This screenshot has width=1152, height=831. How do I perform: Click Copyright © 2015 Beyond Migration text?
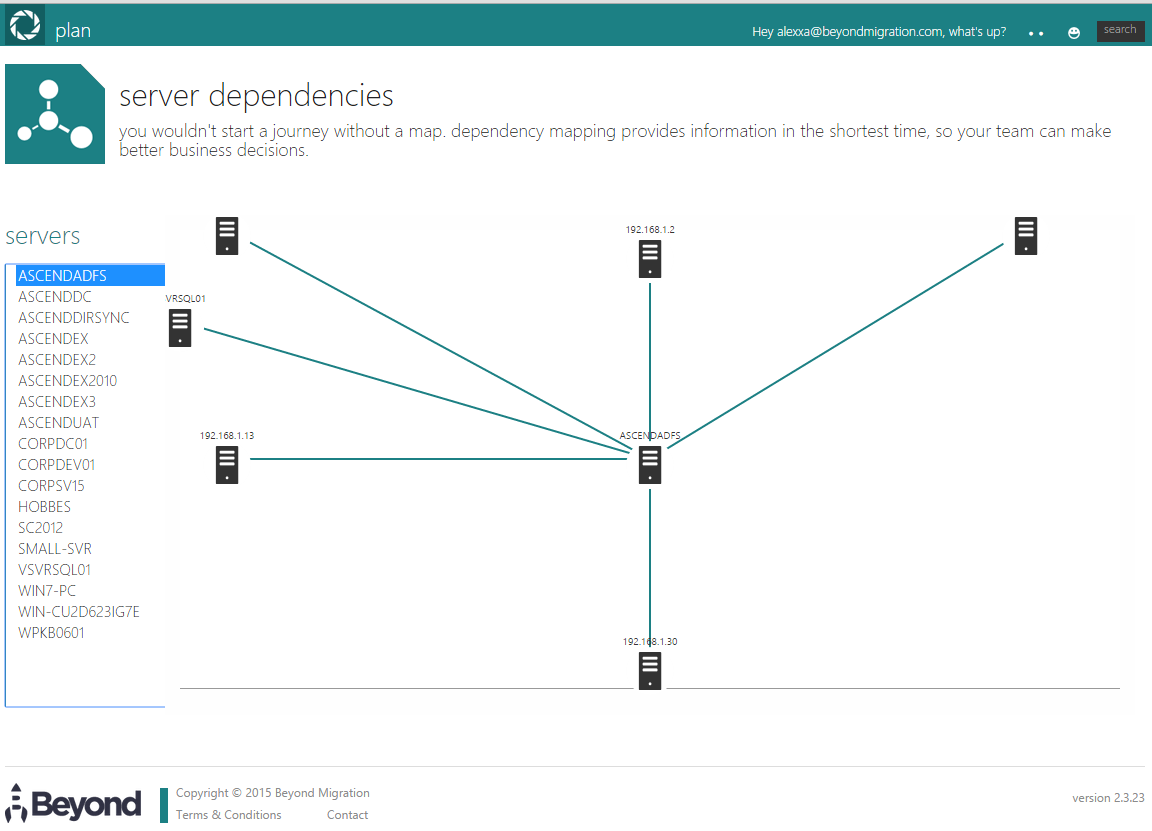tap(273, 793)
